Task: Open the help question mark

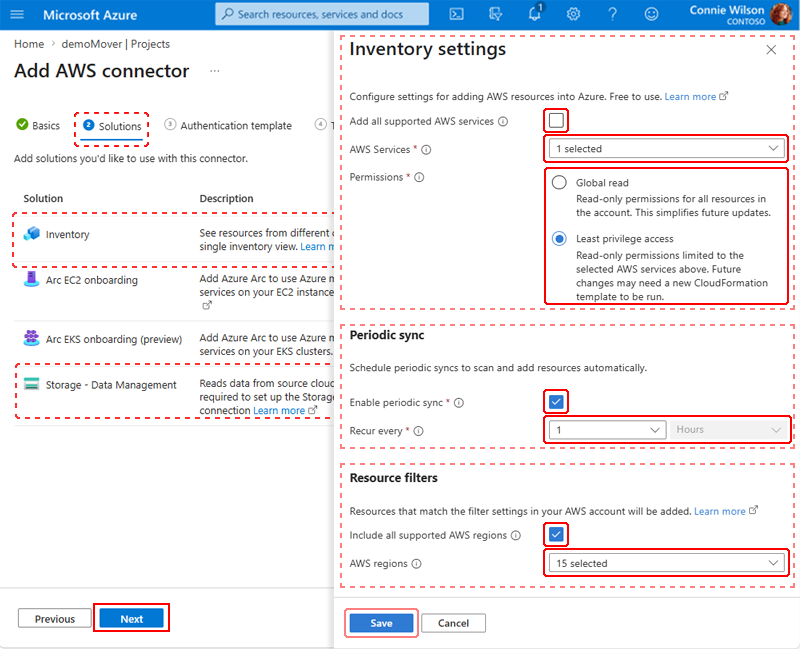Action: pos(612,14)
